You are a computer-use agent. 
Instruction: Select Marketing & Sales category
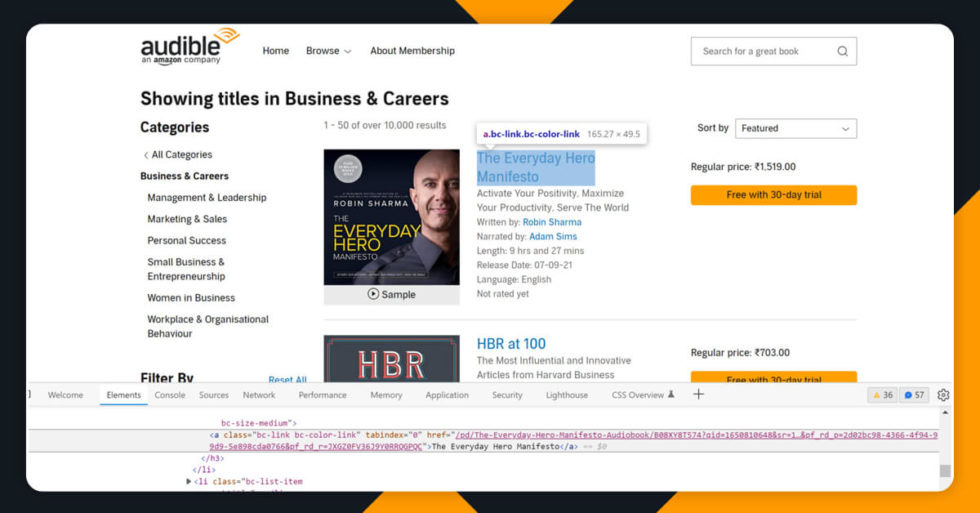pos(188,219)
